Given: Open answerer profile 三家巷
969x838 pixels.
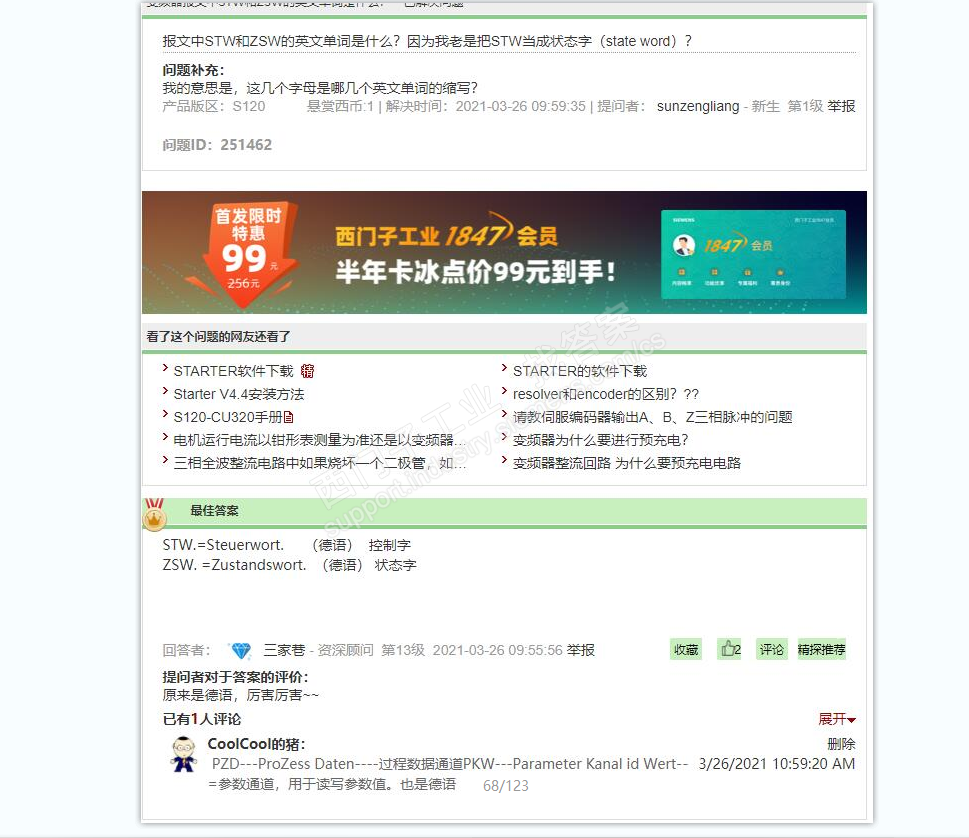Looking at the screenshot, I should point(284,650).
